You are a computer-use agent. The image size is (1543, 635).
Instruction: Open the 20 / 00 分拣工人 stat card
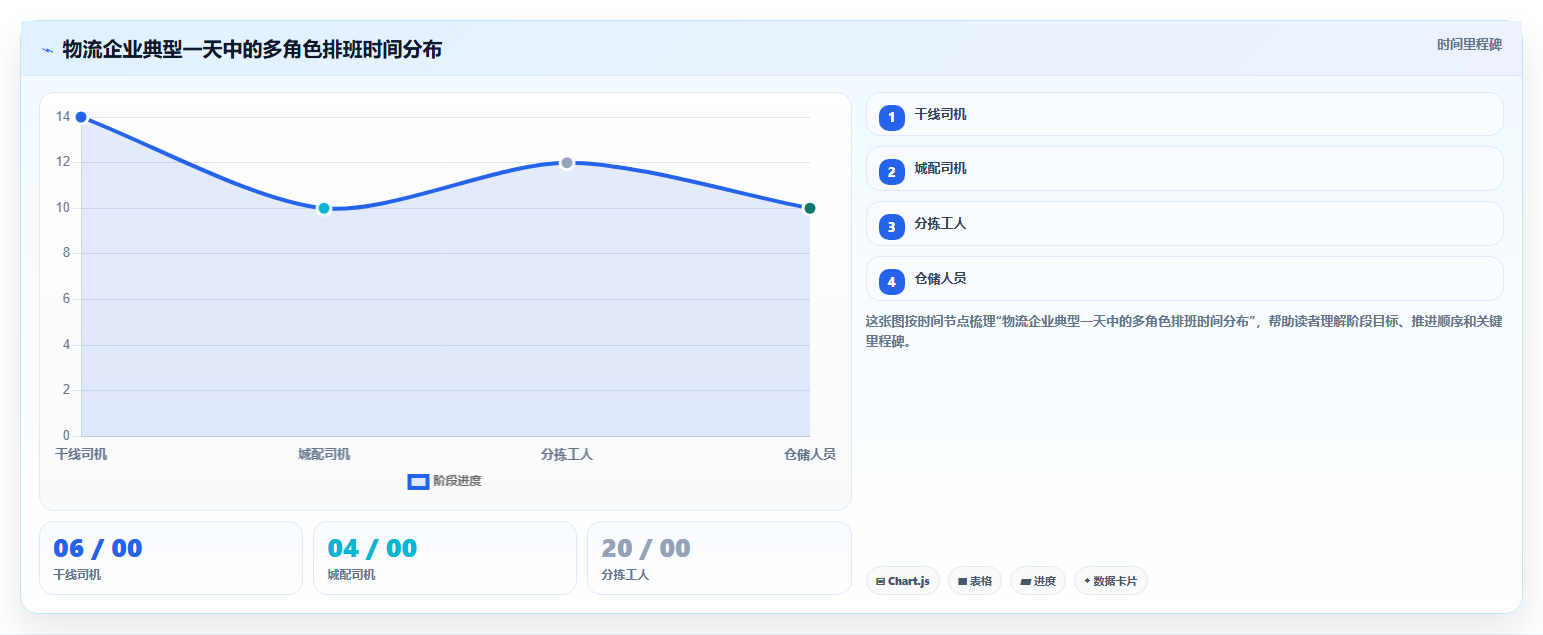click(719, 558)
